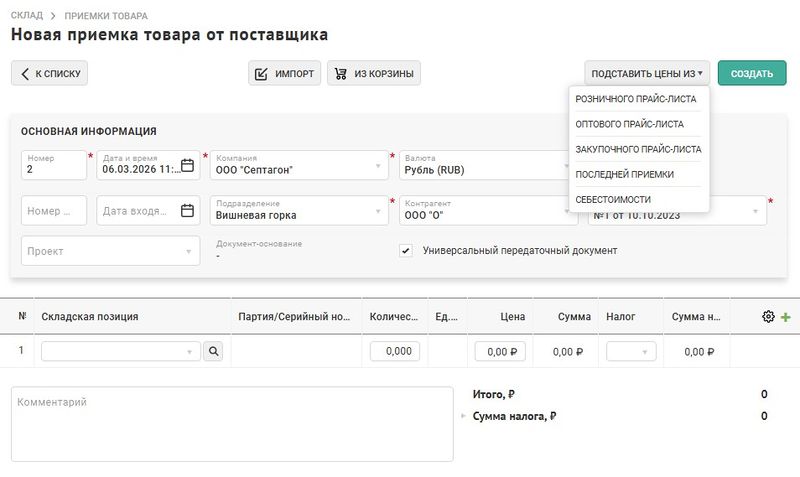Go to Приемки товара breadcrumb link
Image resolution: width=800 pixels, height=477 pixels.
(x=106, y=16)
